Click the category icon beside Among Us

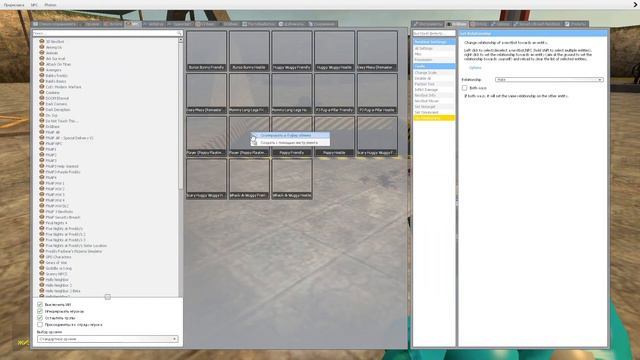click(42, 47)
